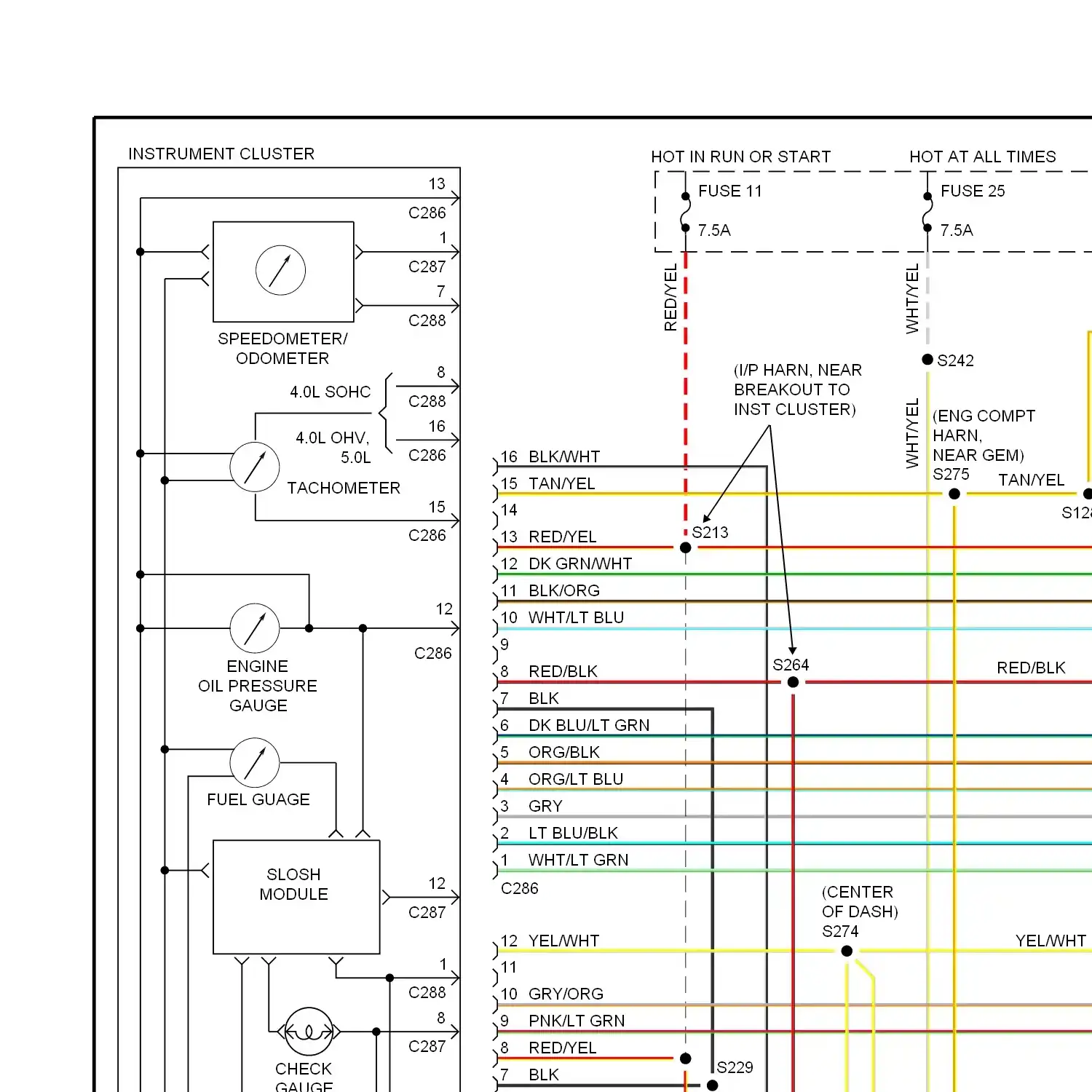
Task: Click the Fuse 25 fuse symbol
Action: (927, 212)
